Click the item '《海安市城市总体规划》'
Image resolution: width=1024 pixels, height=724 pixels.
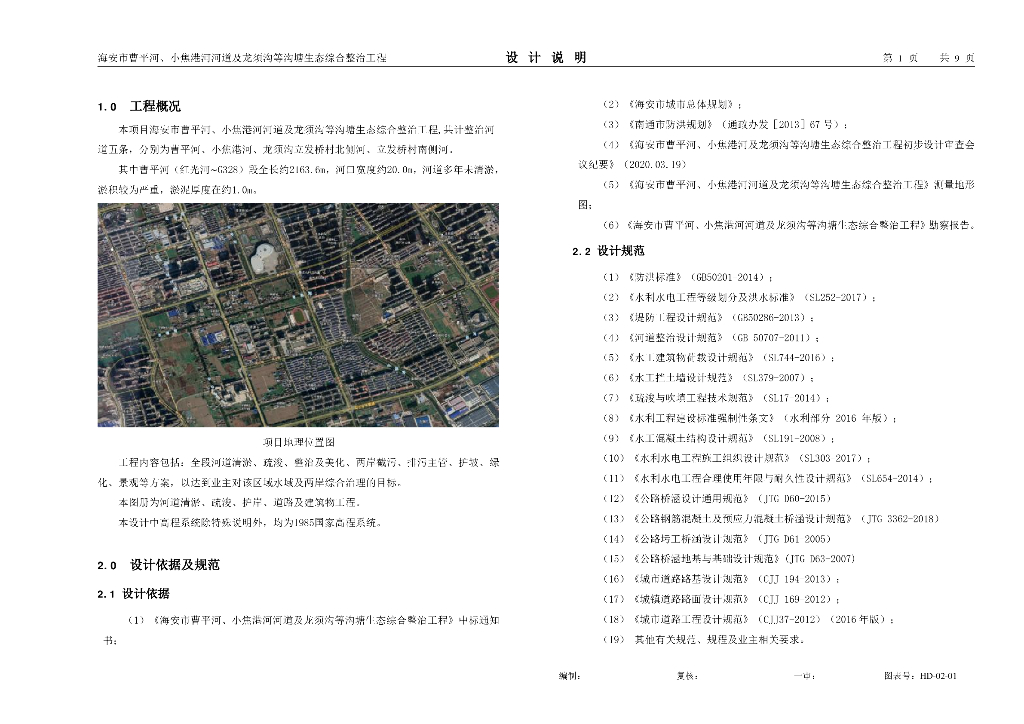tap(682, 104)
